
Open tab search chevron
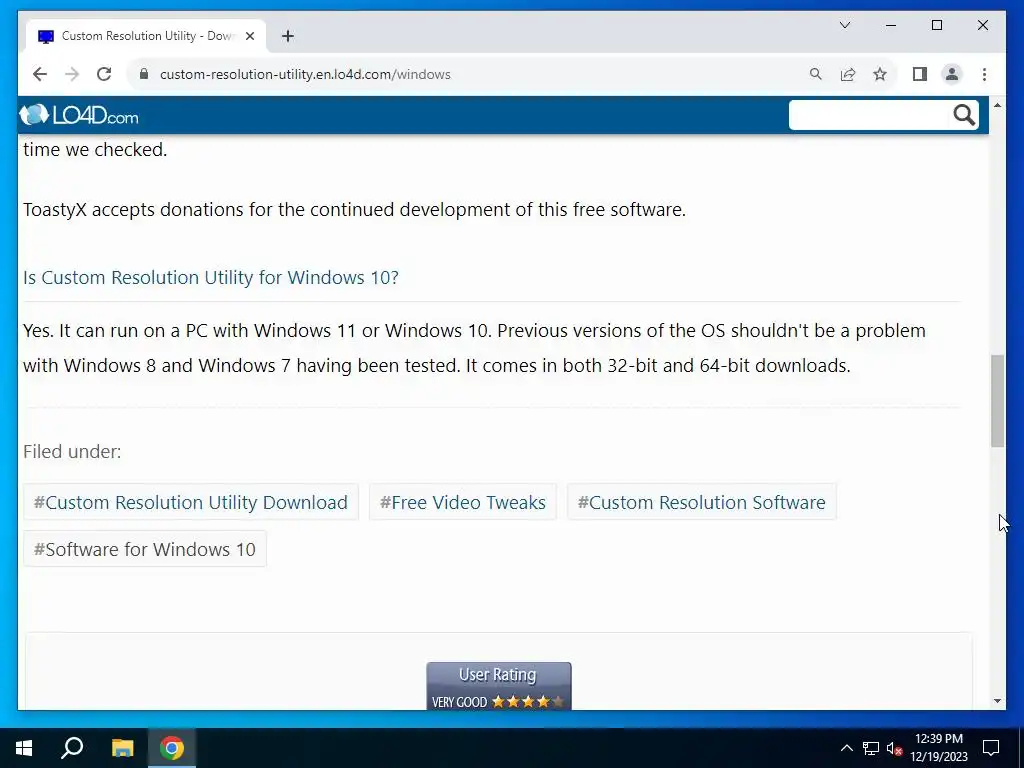[845, 25]
